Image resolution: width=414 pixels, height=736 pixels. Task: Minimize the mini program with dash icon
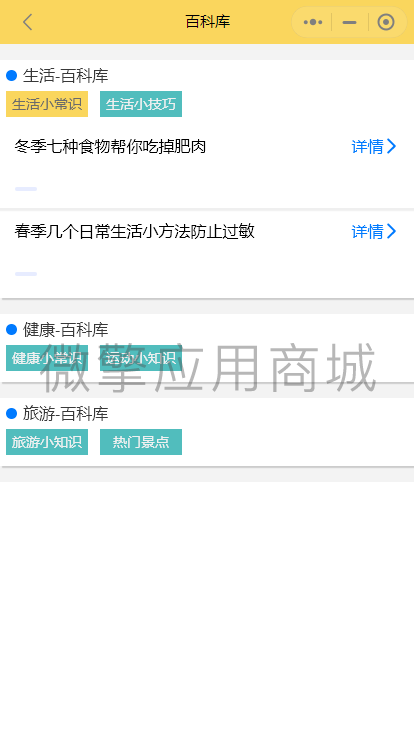coord(349,22)
